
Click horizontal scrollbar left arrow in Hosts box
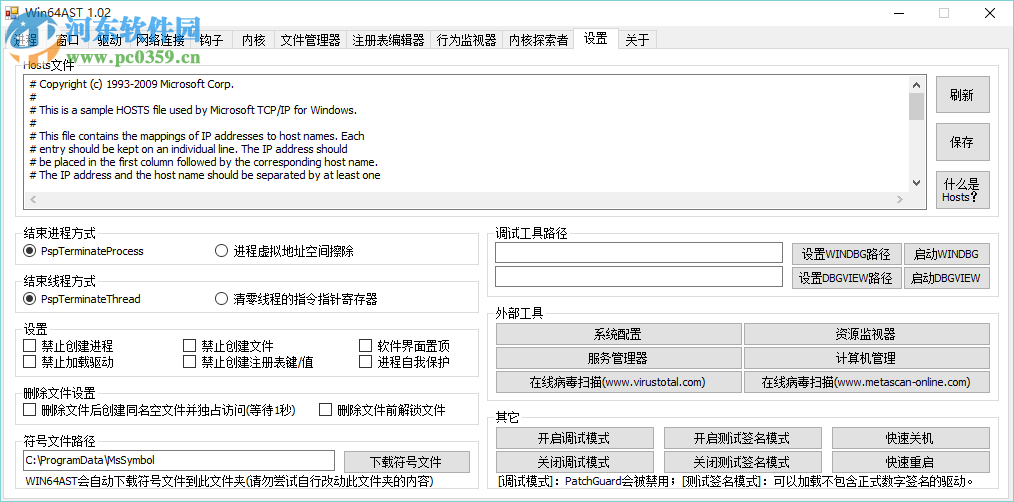34,200
